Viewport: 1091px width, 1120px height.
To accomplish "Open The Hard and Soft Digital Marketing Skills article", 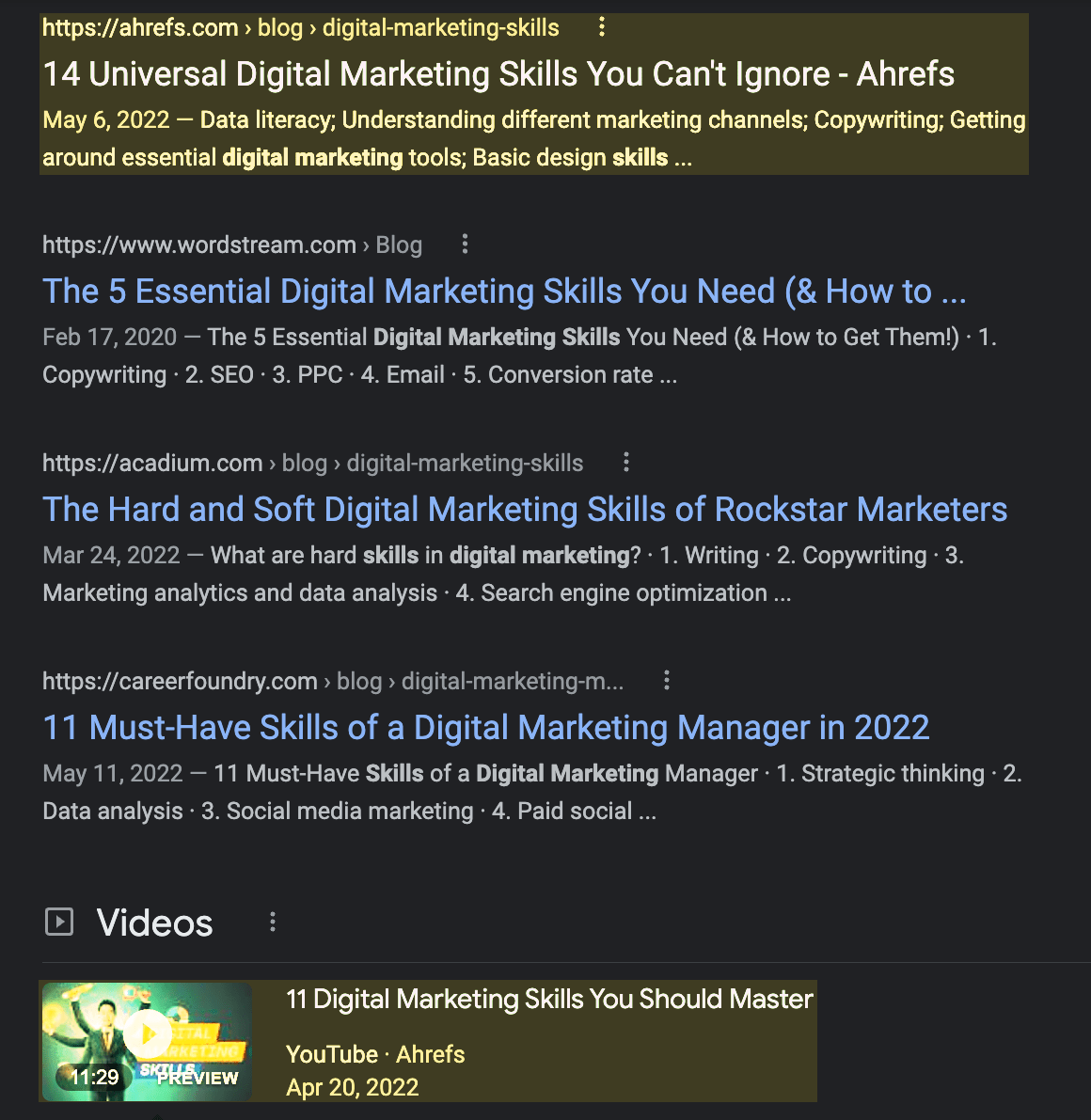I will [524, 509].
